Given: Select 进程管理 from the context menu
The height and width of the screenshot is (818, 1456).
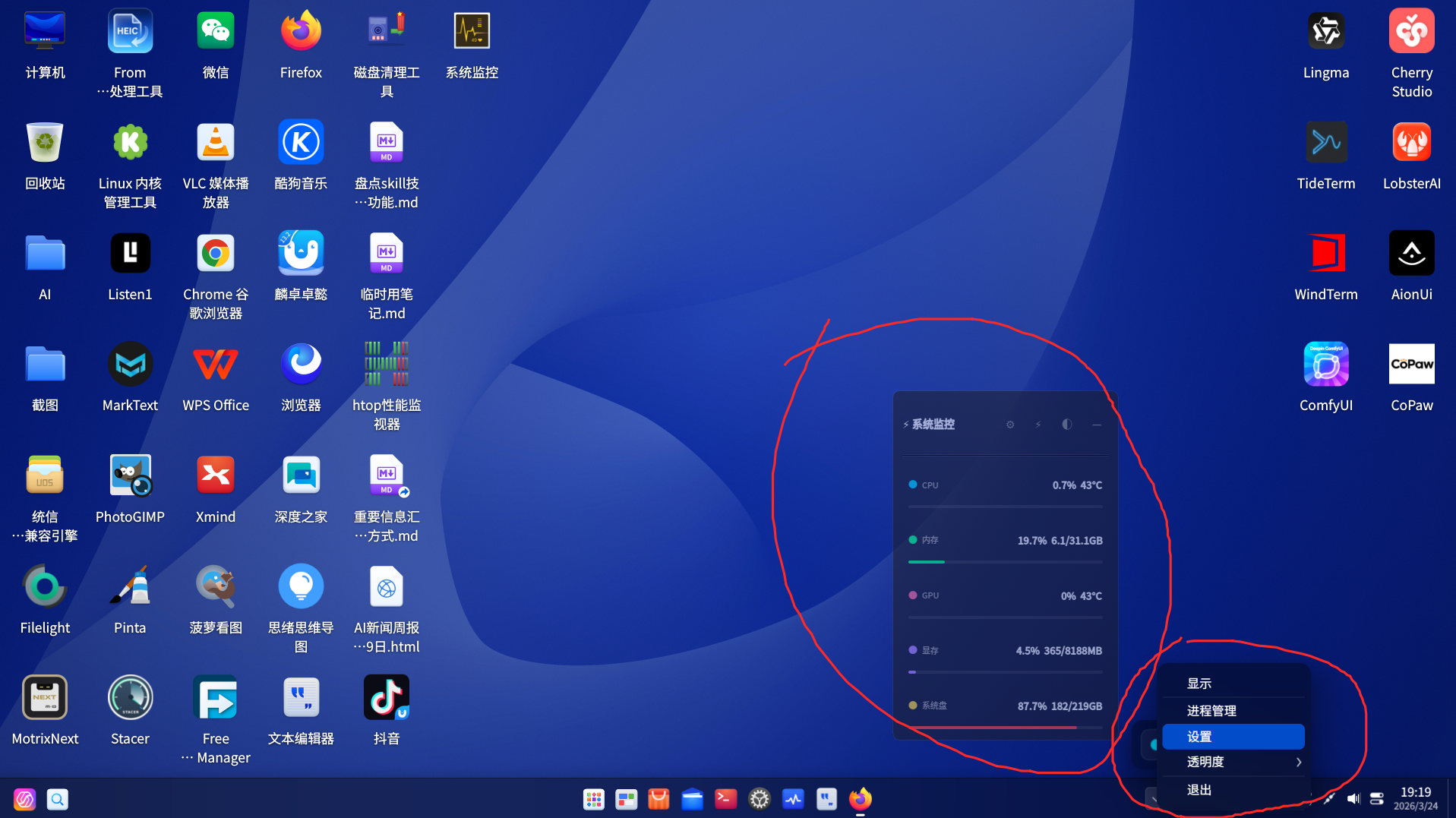Looking at the screenshot, I should [1212, 710].
